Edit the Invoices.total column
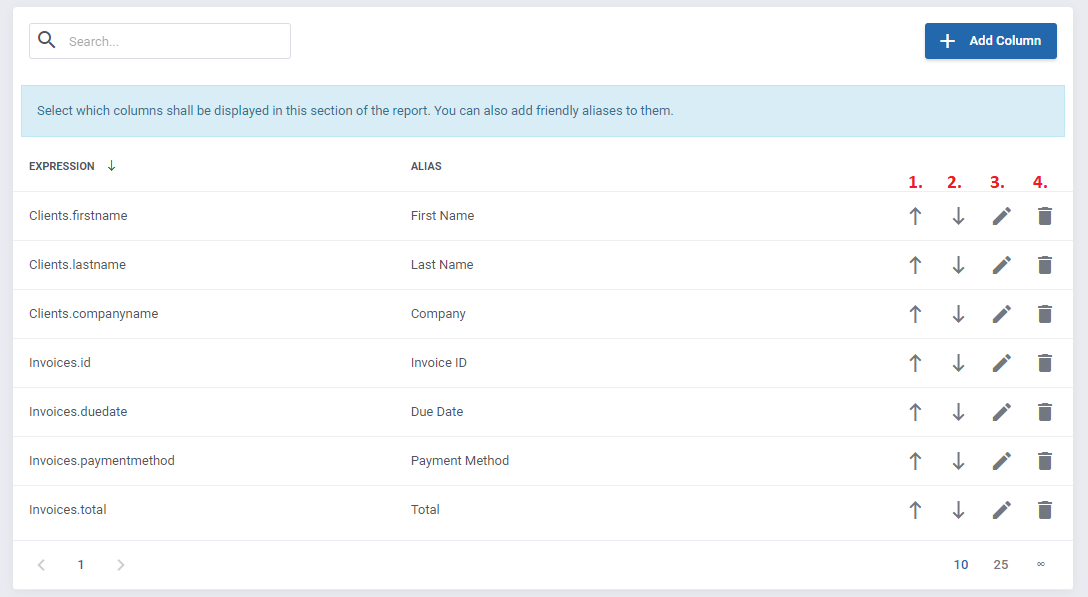1088x597 pixels. coord(1001,510)
